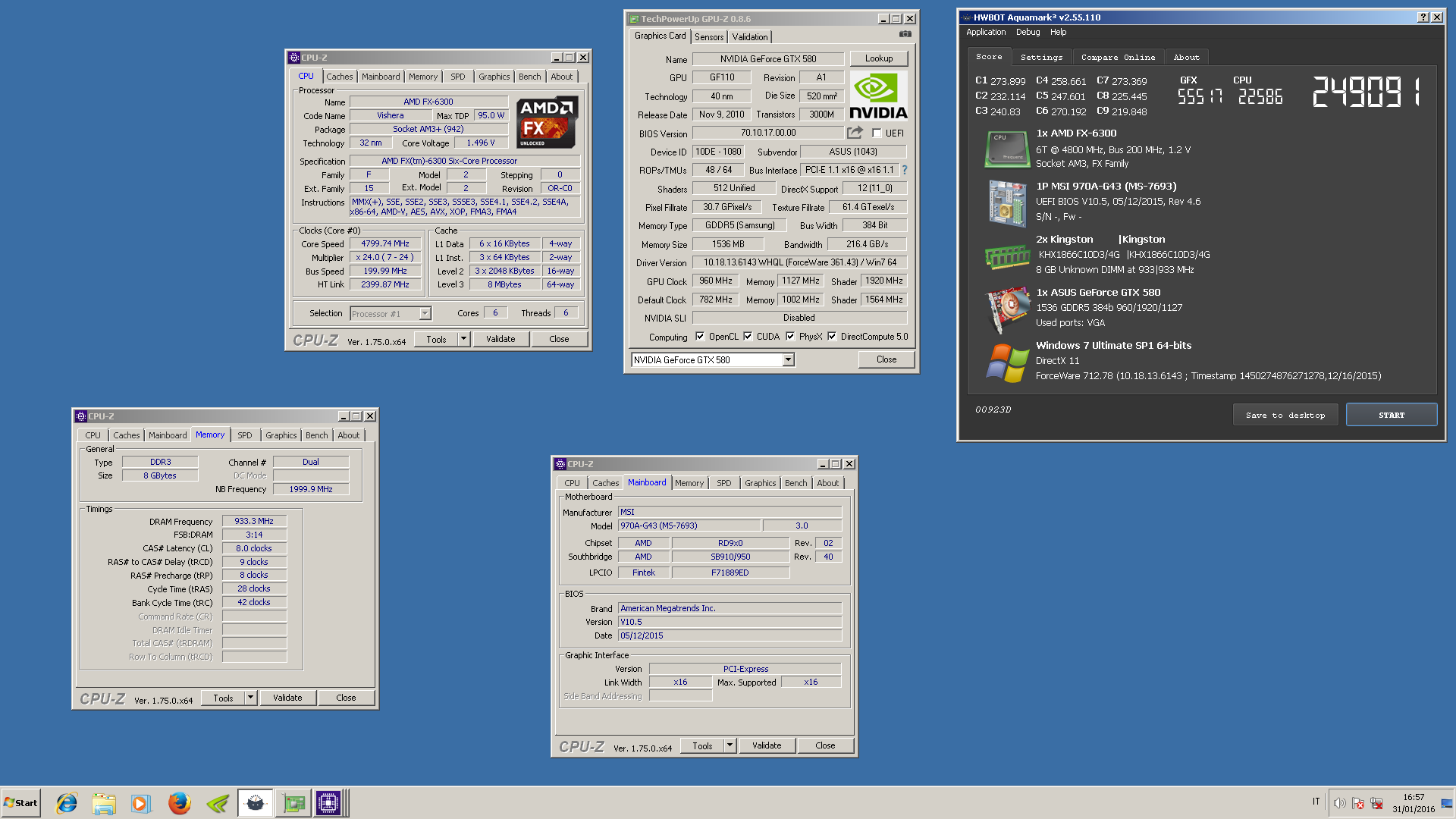
Task: Click the GPU-Z screenshot camera icon
Action: point(905,34)
